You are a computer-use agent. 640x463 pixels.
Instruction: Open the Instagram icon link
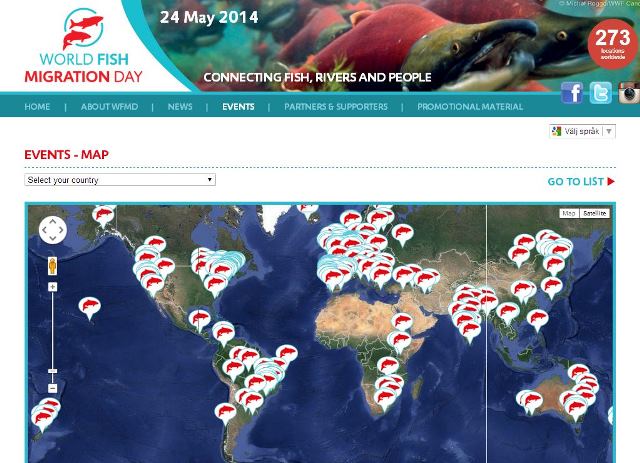629,93
